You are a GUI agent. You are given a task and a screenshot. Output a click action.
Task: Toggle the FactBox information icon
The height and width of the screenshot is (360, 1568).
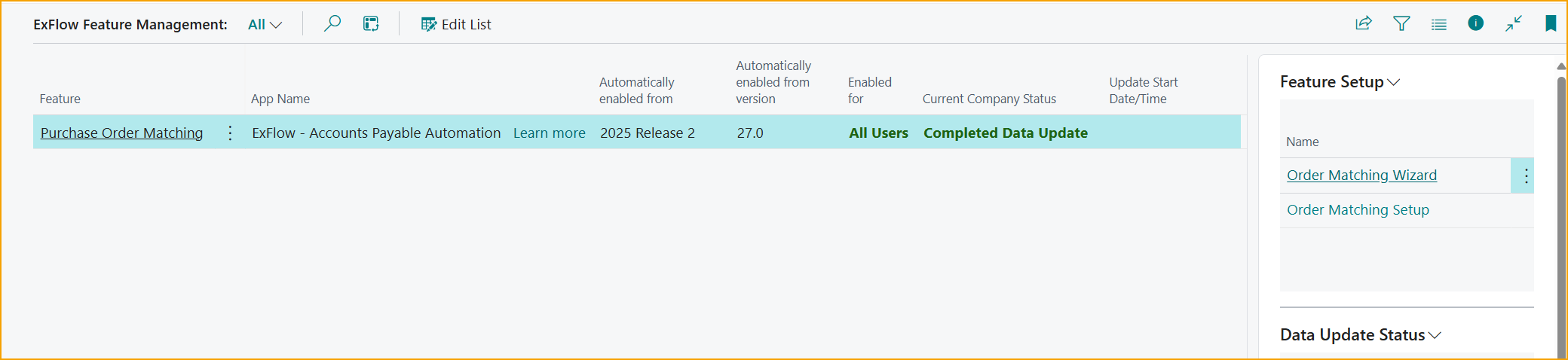click(x=1475, y=24)
